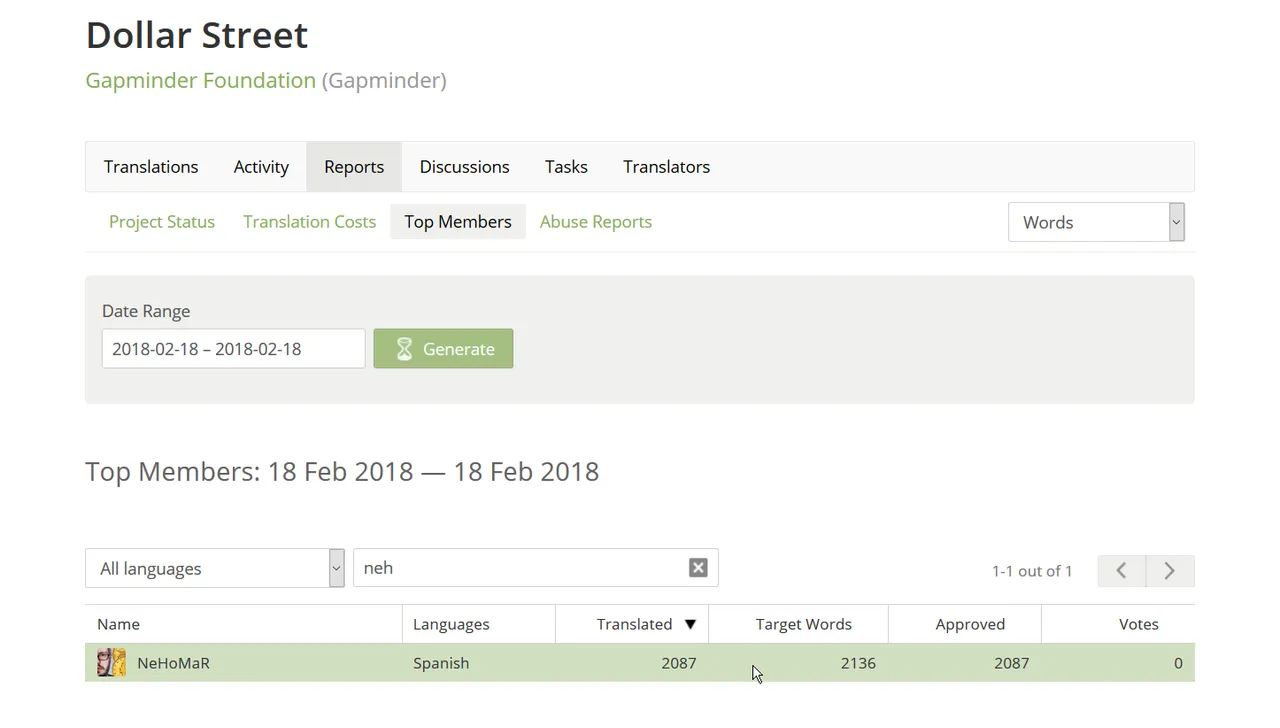Switch to the Translations tab

point(151,167)
